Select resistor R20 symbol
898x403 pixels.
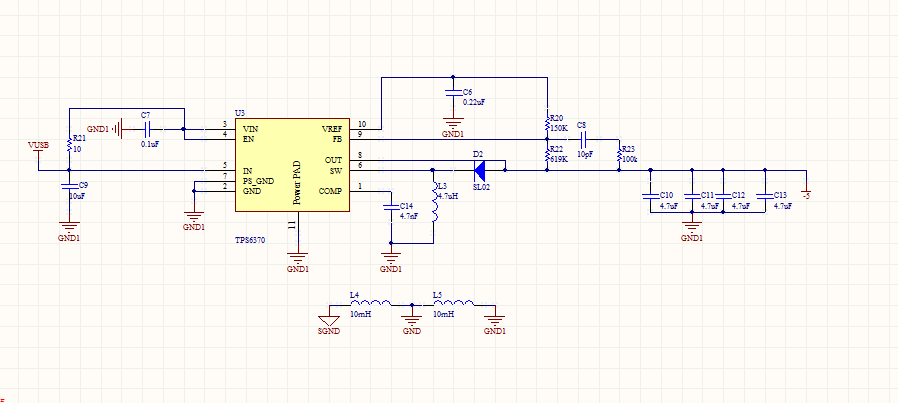pyautogui.click(x=547, y=124)
